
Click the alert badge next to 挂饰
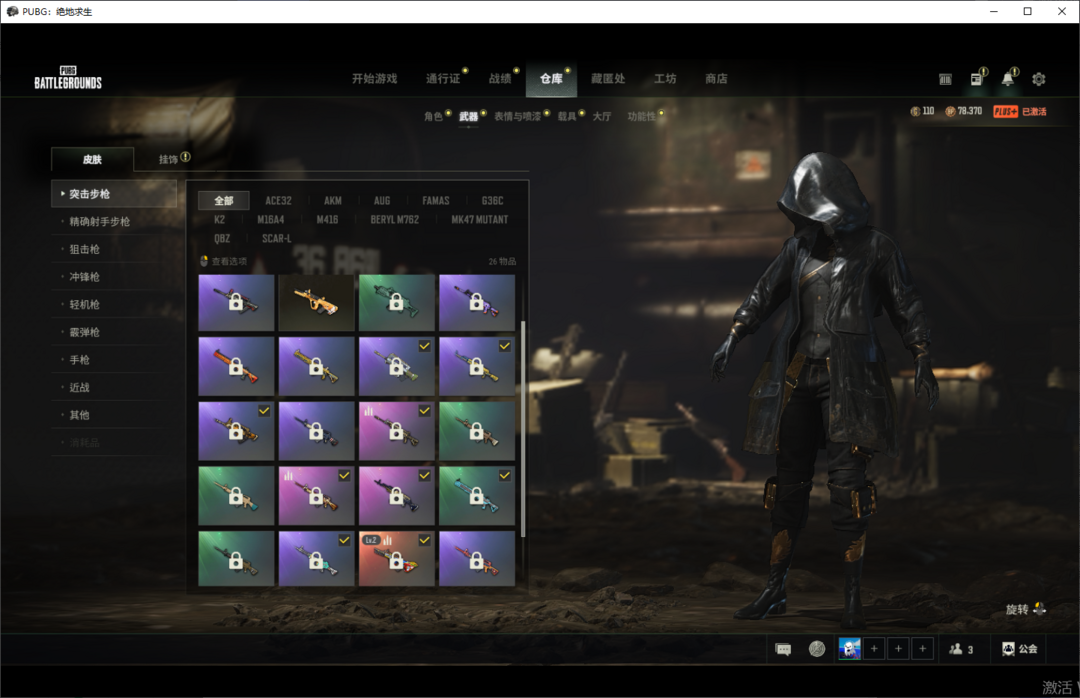click(x=185, y=157)
